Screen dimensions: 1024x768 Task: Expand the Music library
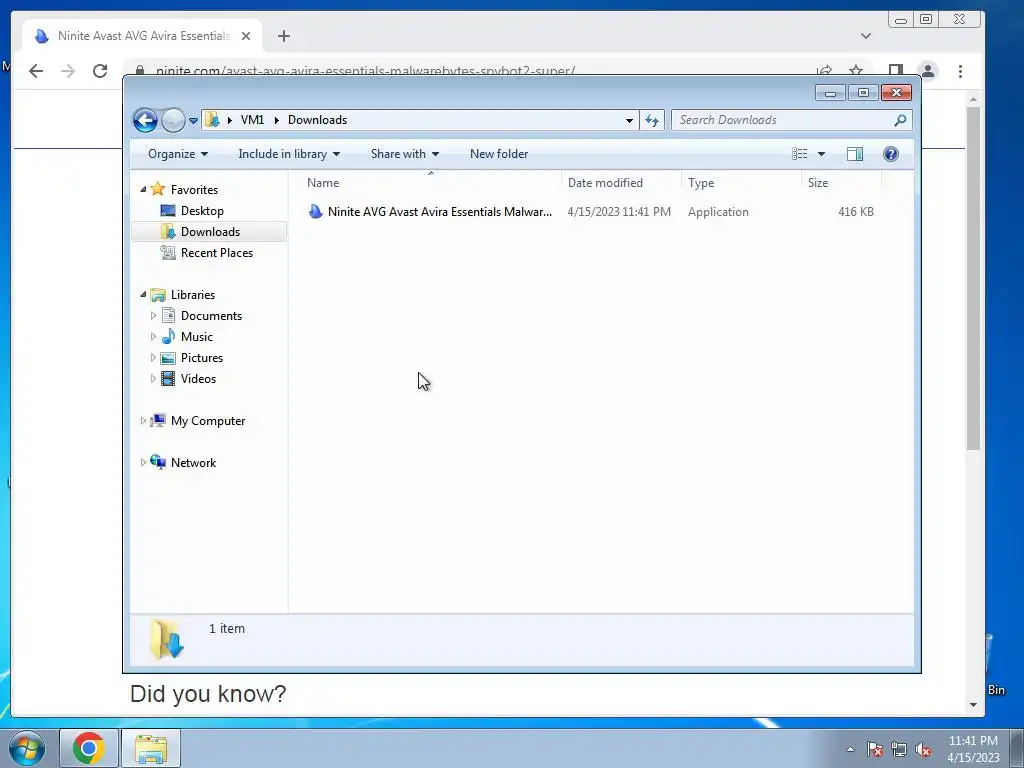coord(153,337)
